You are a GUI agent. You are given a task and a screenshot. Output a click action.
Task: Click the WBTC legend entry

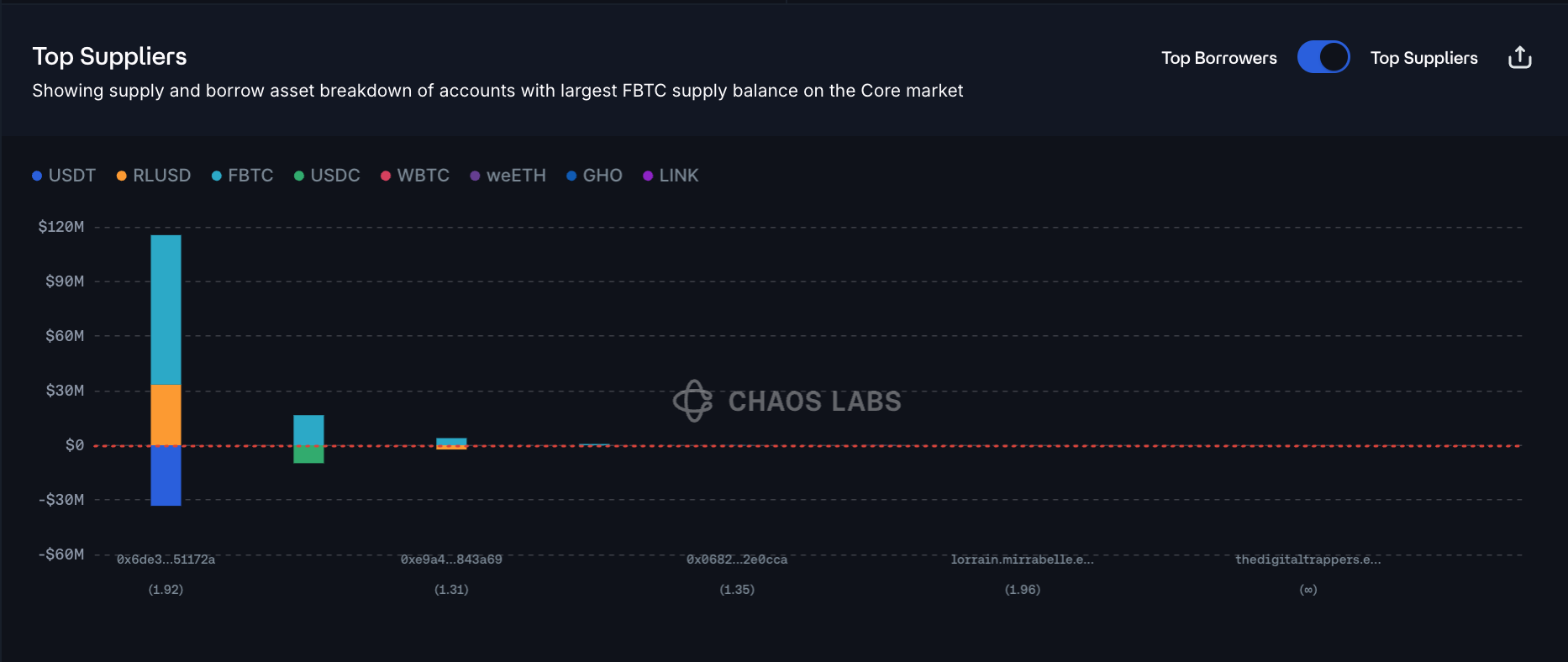[415, 176]
